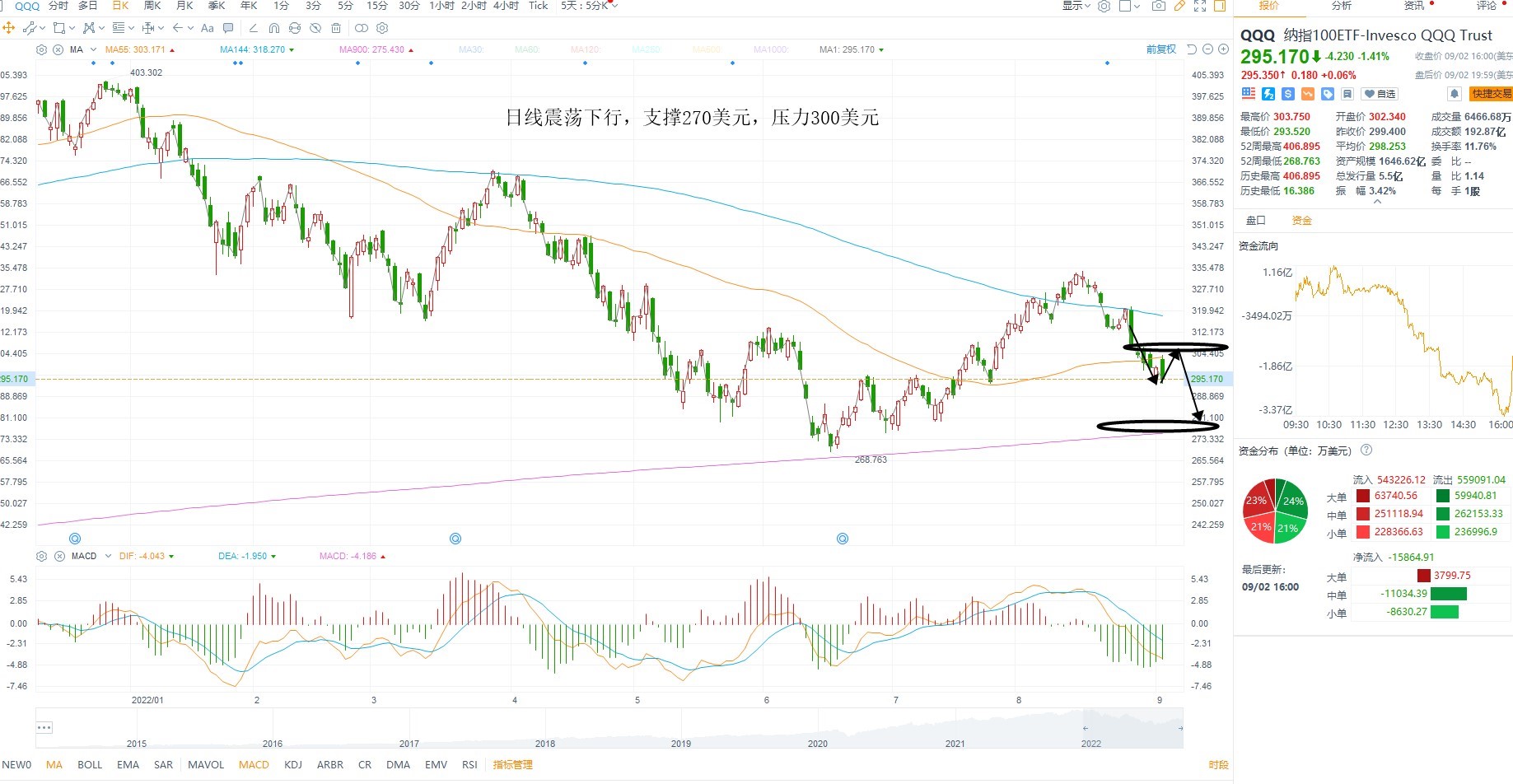The height and width of the screenshot is (784, 1513).
Task: Open the 资讯 news tab
Action: [x=1414, y=6]
